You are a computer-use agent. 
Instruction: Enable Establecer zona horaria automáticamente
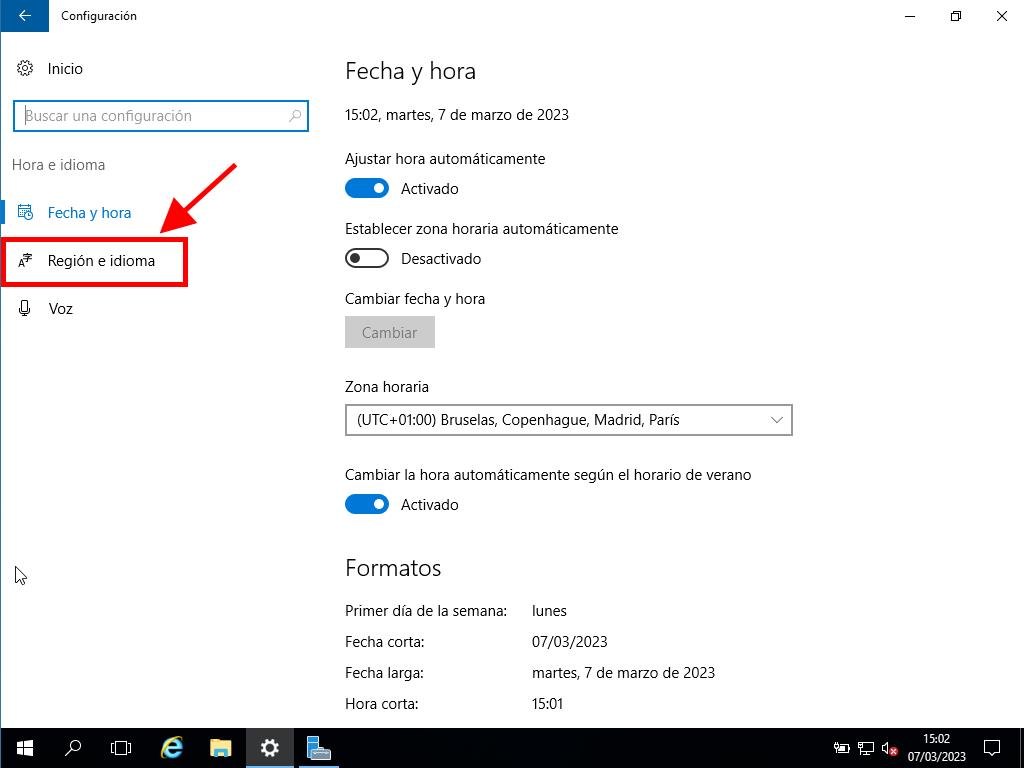point(366,259)
